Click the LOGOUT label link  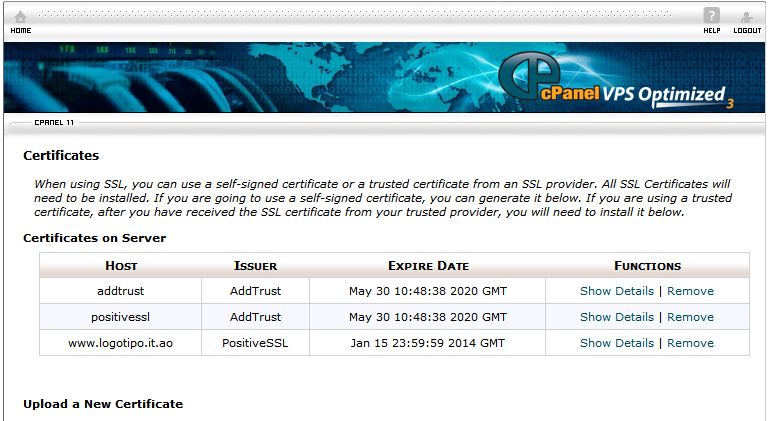click(747, 30)
